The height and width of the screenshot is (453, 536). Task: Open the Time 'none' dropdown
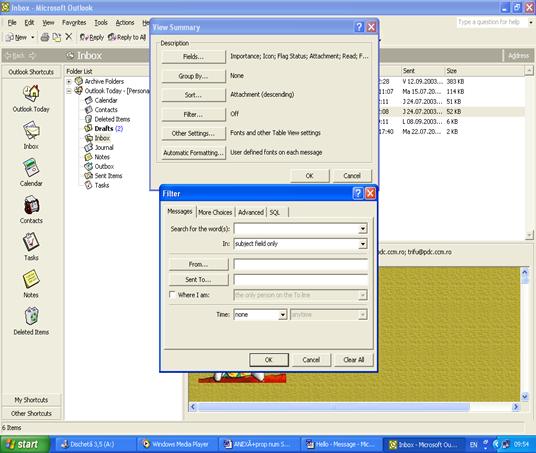point(282,315)
